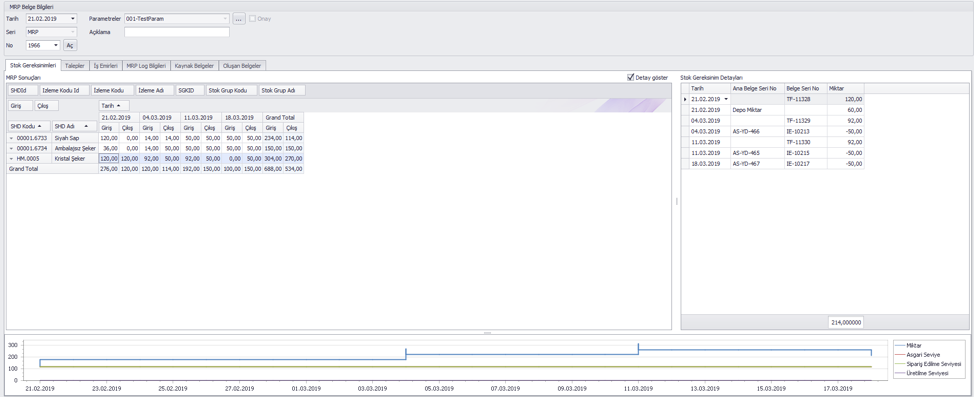Click the İzleme Kodu Id field button
This screenshot has height=397, width=974.
click(x=65, y=91)
